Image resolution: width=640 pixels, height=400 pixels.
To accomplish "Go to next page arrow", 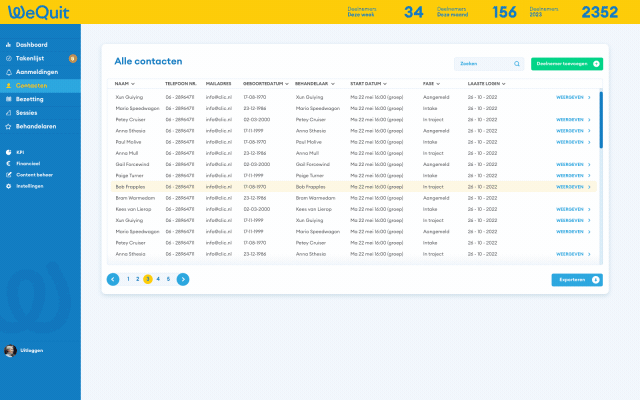I will coord(183,280).
